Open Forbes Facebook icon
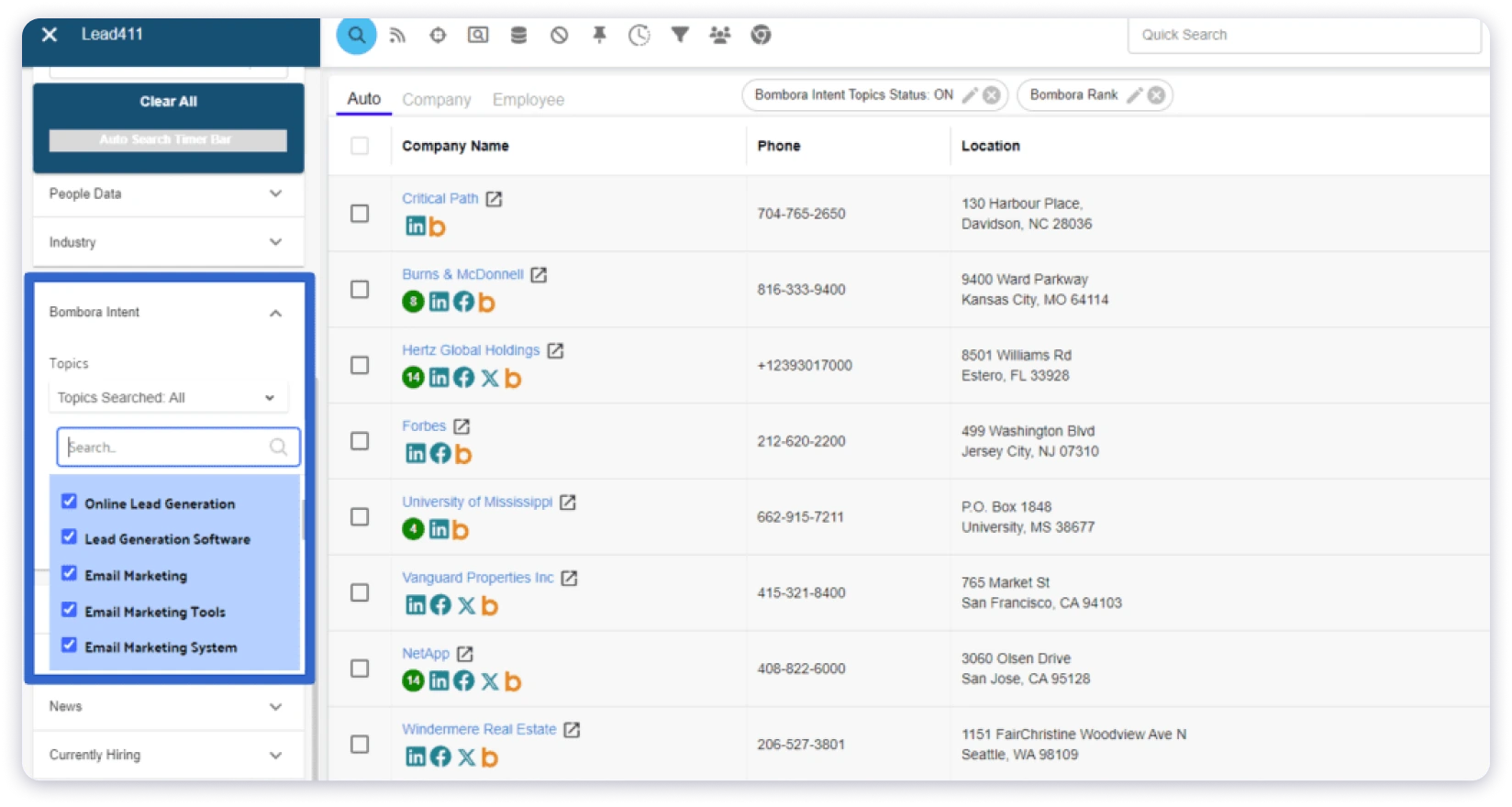 point(440,453)
